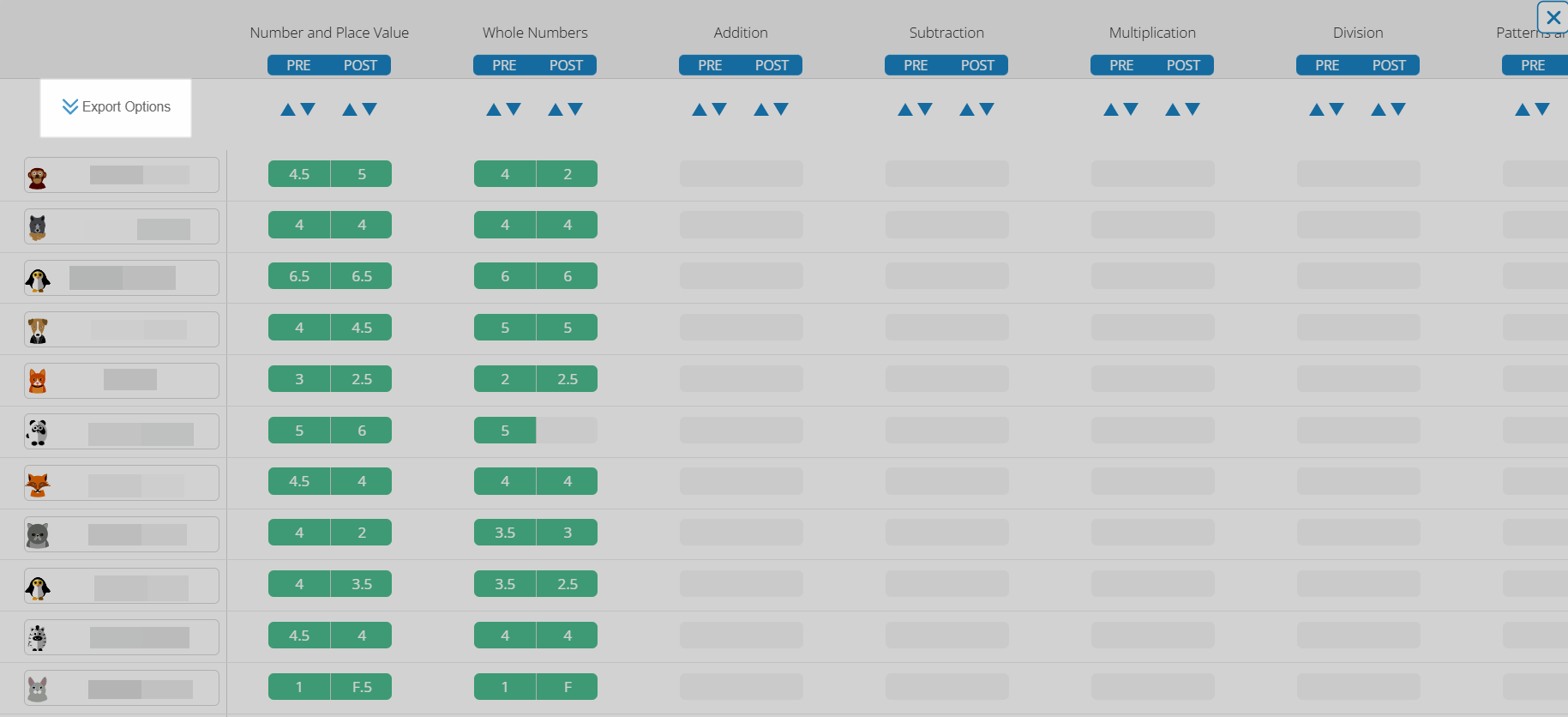Close the results overlay with X button

(x=1553, y=17)
